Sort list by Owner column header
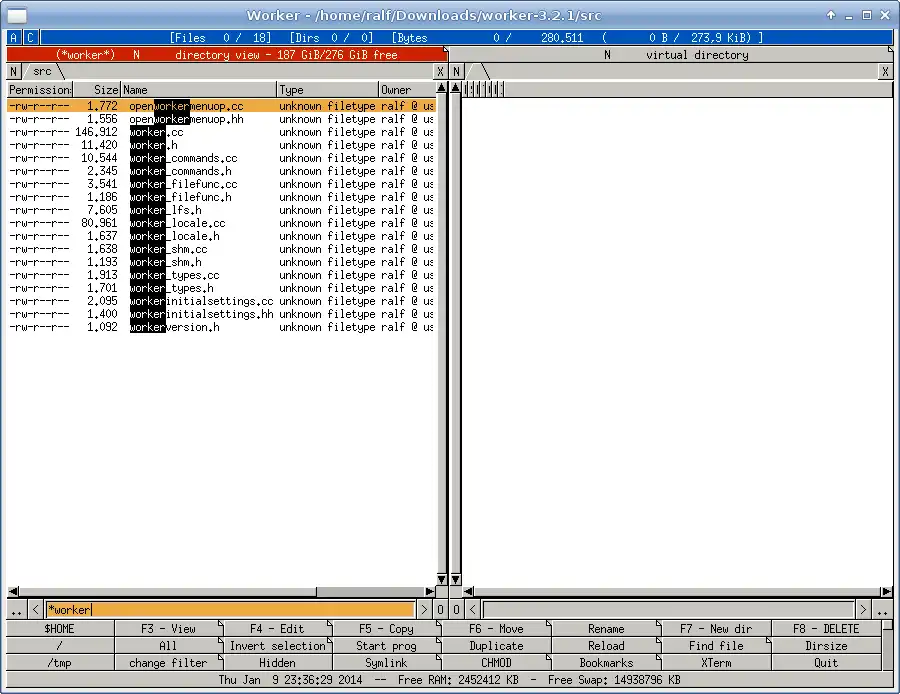This screenshot has width=900, height=694. (x=407, y=90)
